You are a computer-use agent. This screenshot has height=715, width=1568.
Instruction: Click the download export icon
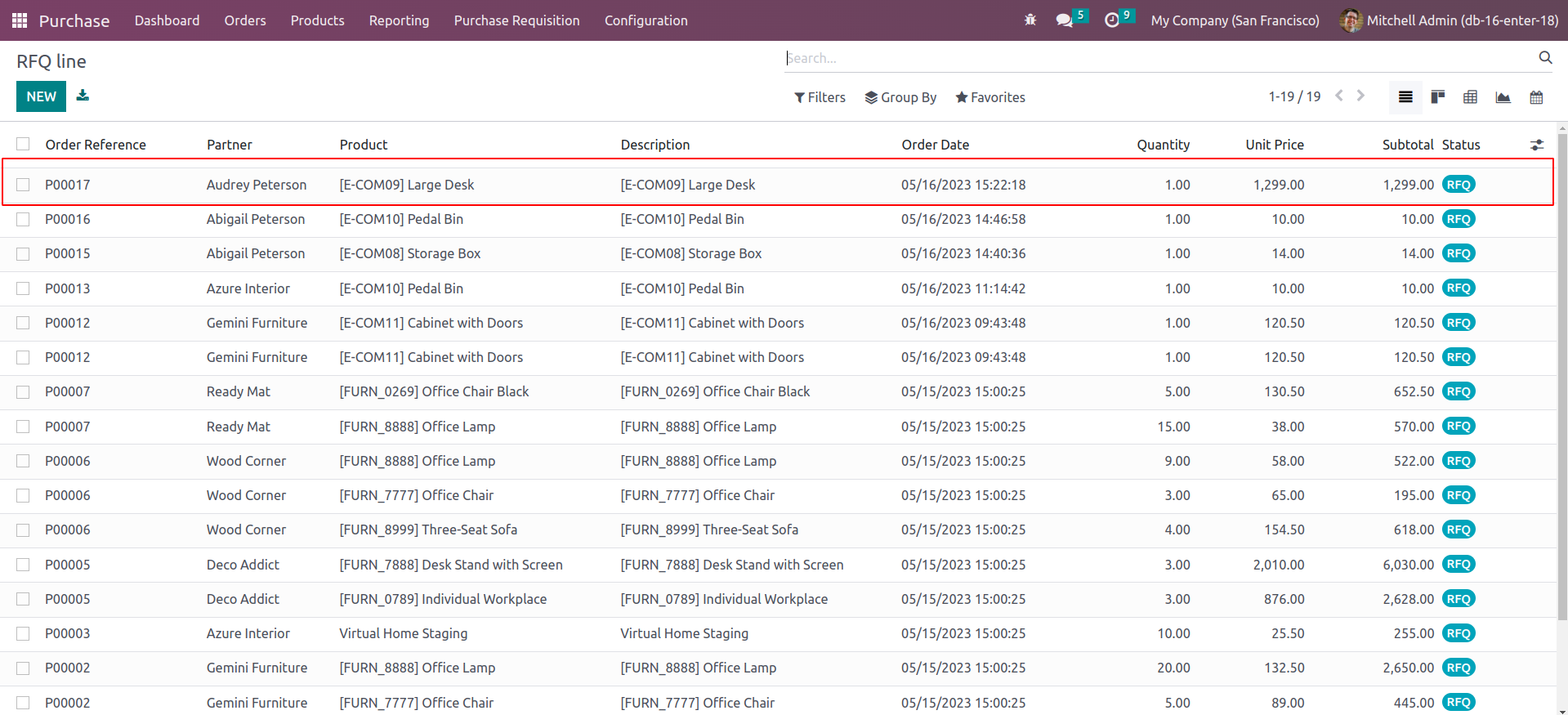pyautogui.click(x=83, y=96)
